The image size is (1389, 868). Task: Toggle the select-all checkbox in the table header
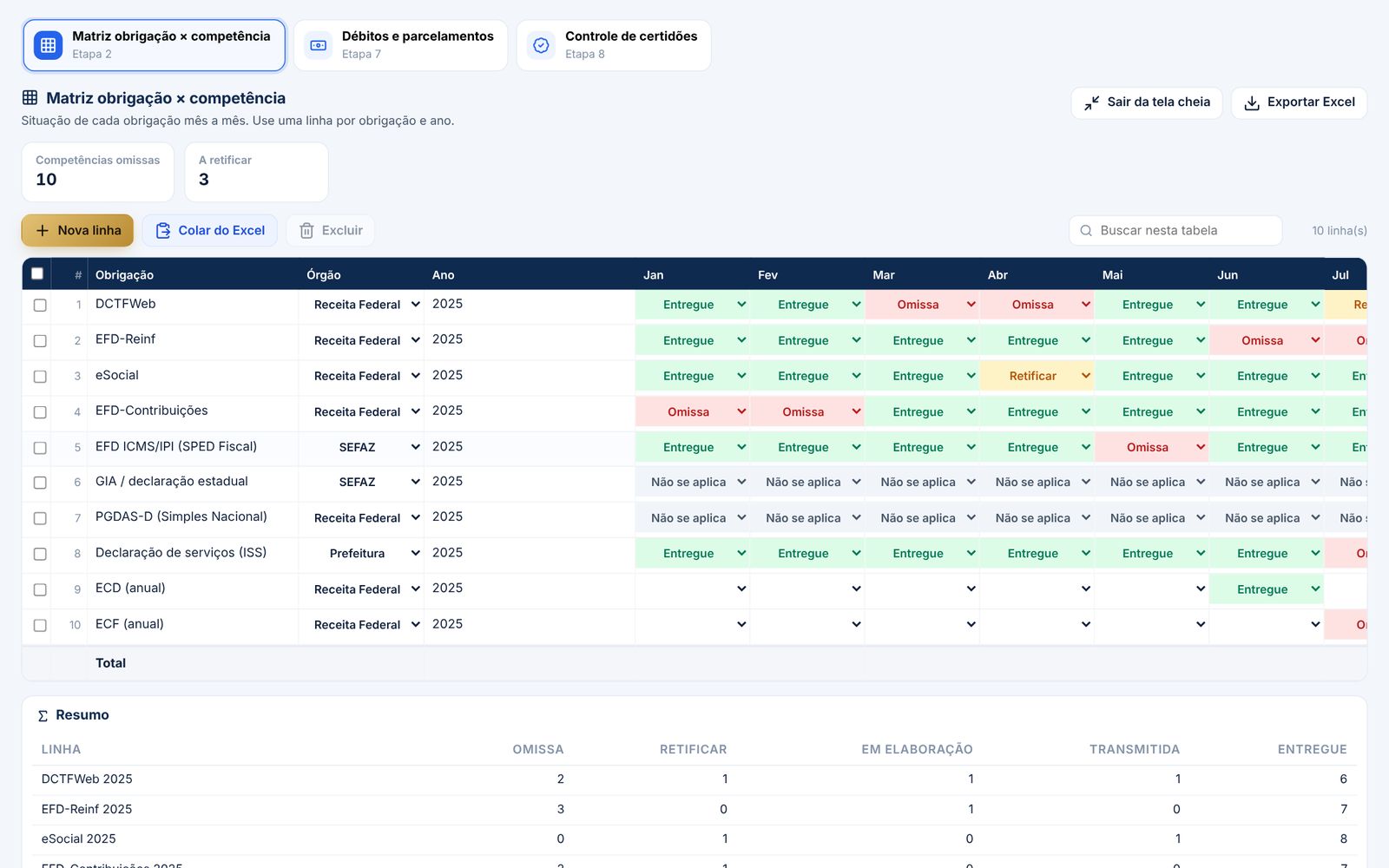(37, 274)
